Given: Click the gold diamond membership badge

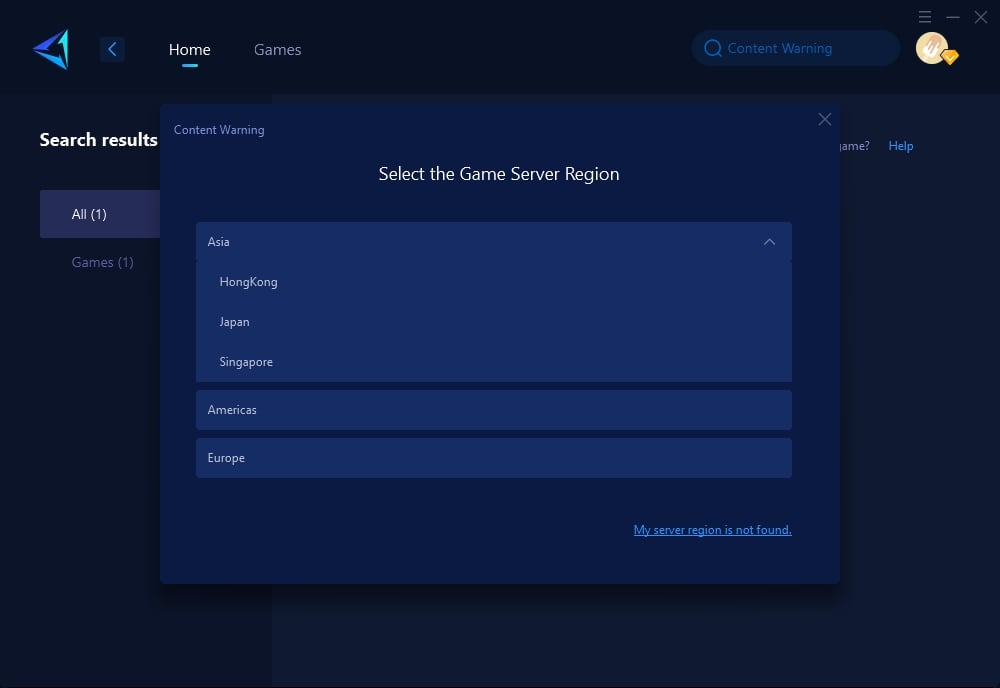Looking at the screenshot, I should point(950,58).
